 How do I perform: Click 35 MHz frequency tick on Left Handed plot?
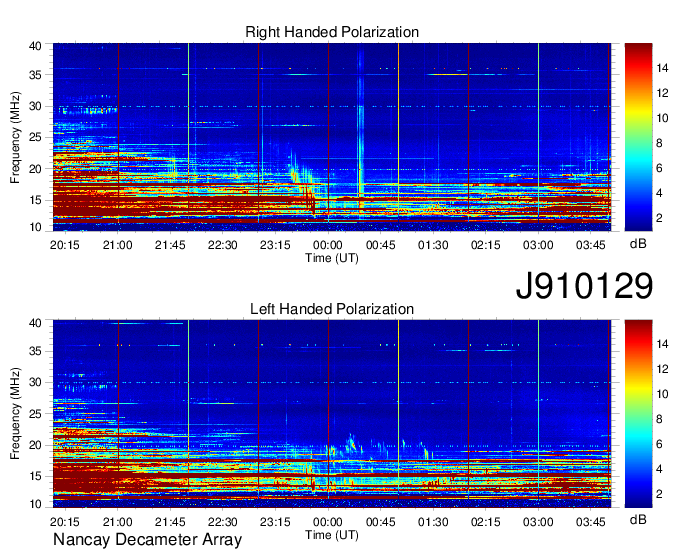click(x=35, y=351)
